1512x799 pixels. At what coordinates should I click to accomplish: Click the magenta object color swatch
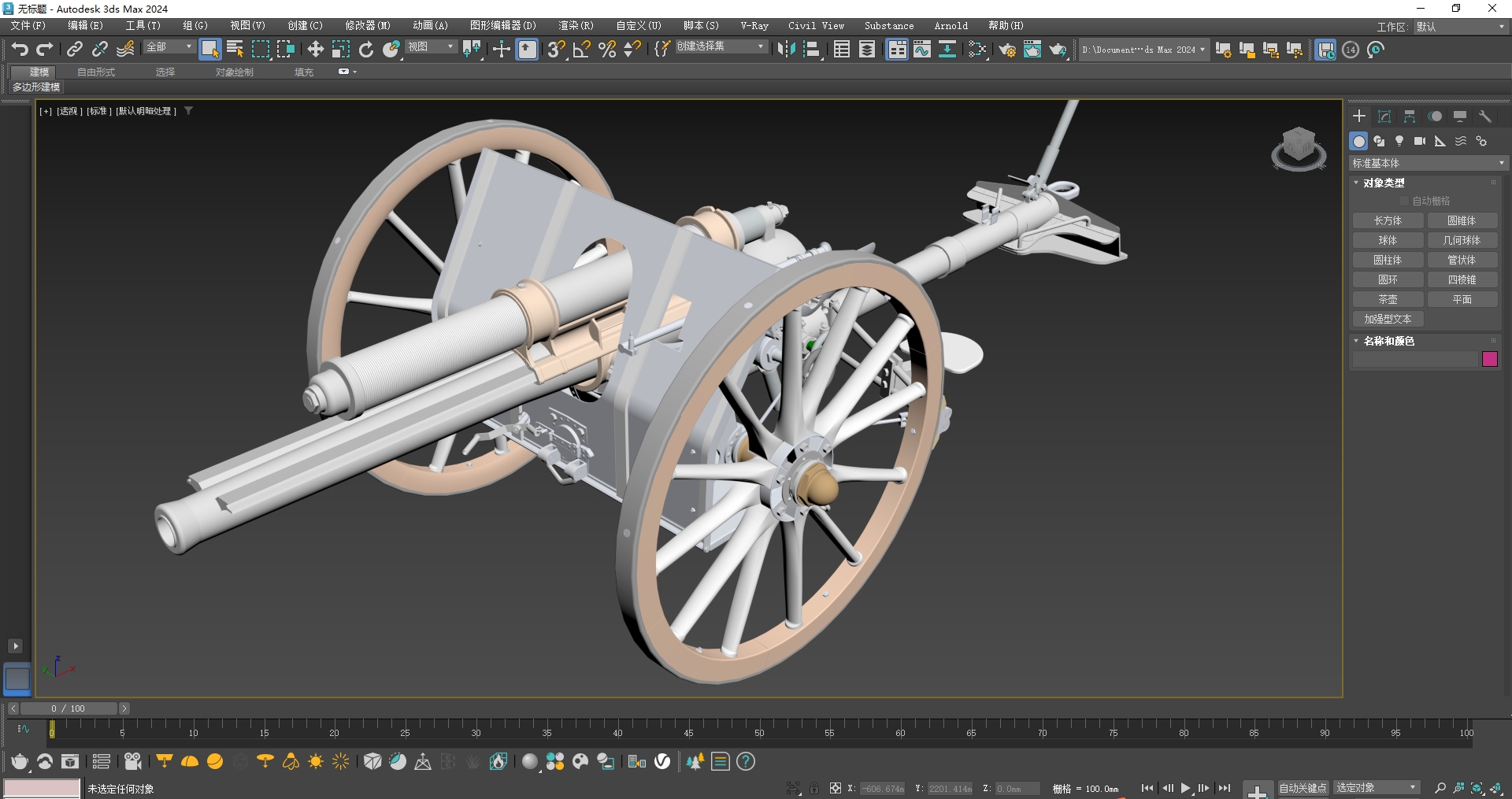pyautogui.click(x=1489, y=359)
